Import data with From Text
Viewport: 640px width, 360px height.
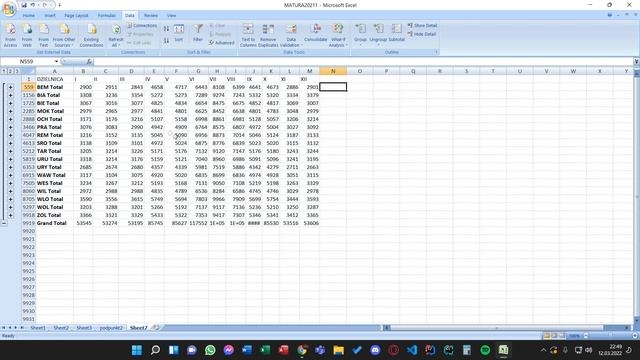coord(44,35)
